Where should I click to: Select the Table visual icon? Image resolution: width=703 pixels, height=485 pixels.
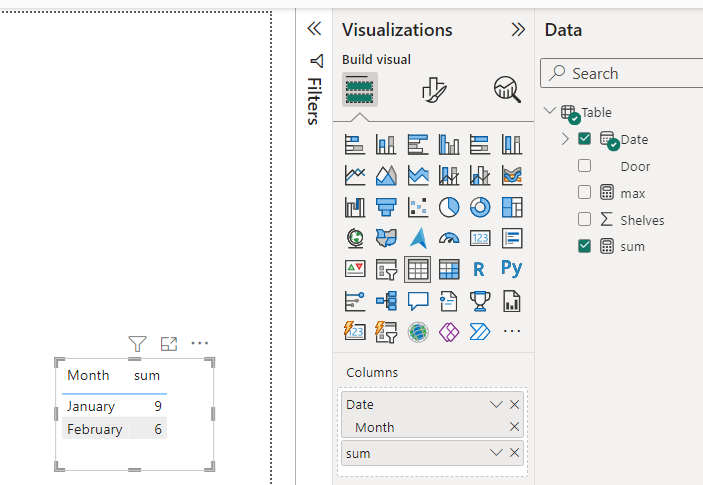click(417, 269)
